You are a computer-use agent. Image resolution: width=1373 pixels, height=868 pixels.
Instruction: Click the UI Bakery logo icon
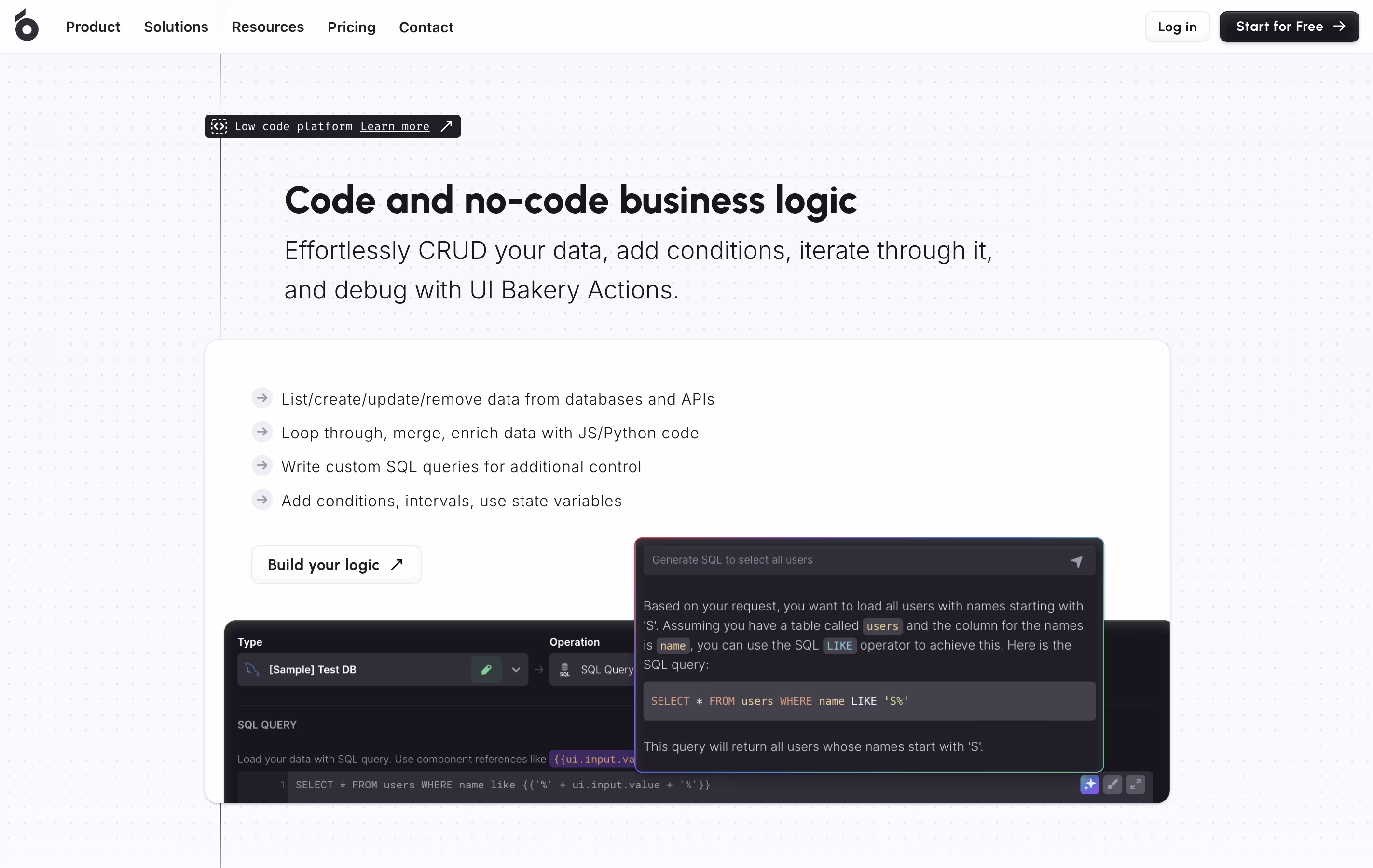point(26,26)
